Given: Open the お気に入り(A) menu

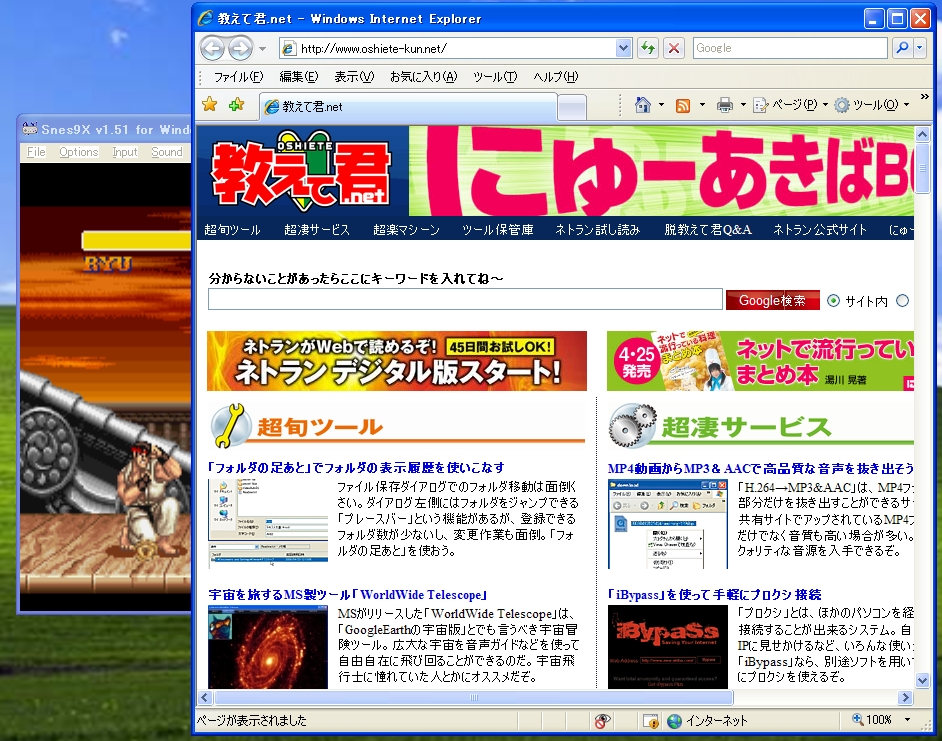Looking at the screenshot, I should pos(424,77).
